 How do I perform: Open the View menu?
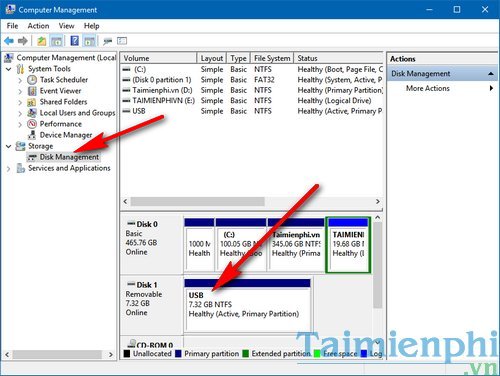point(66,26)
